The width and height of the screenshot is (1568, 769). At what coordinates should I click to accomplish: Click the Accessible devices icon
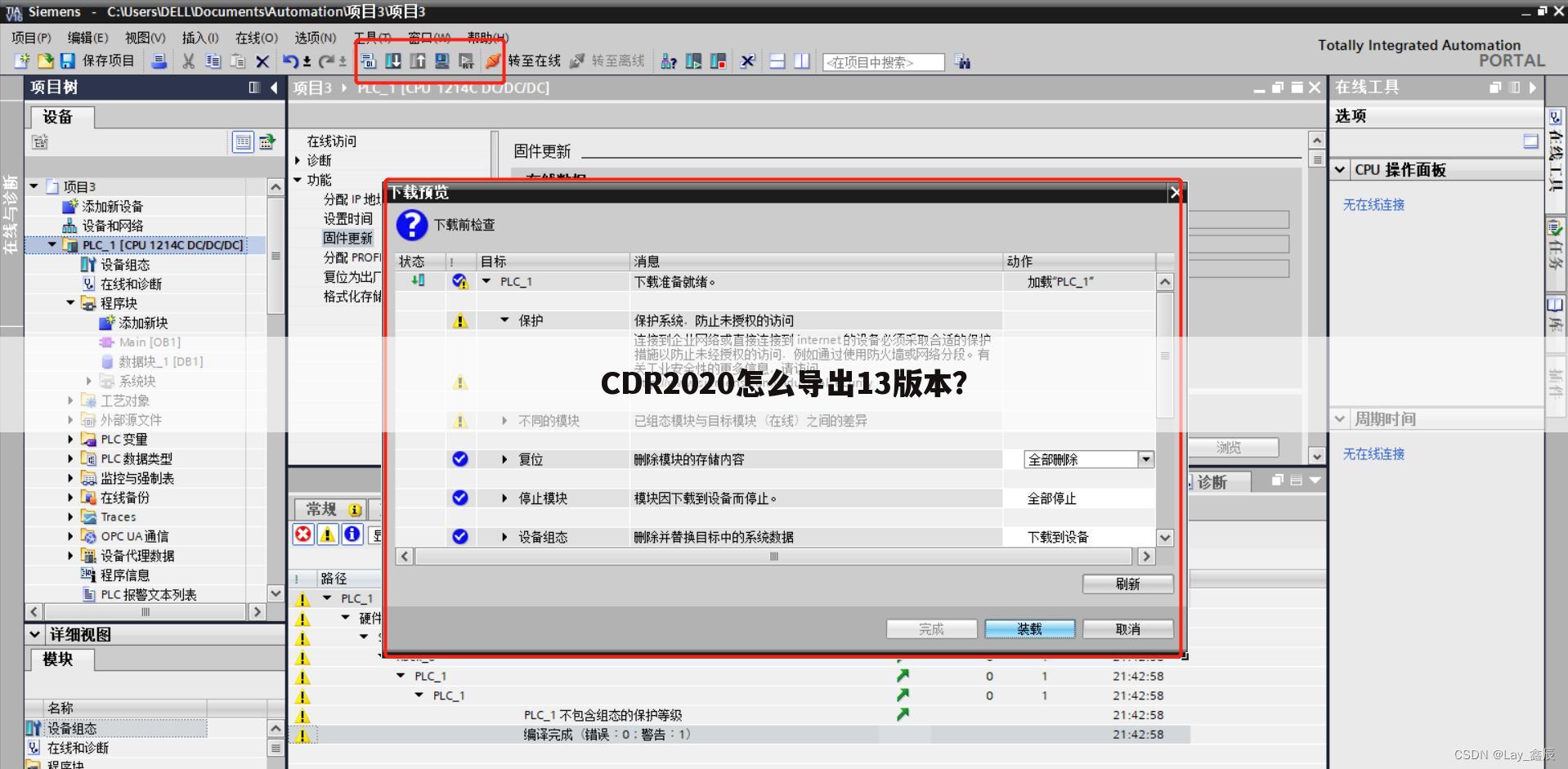[x=669, y=61]
